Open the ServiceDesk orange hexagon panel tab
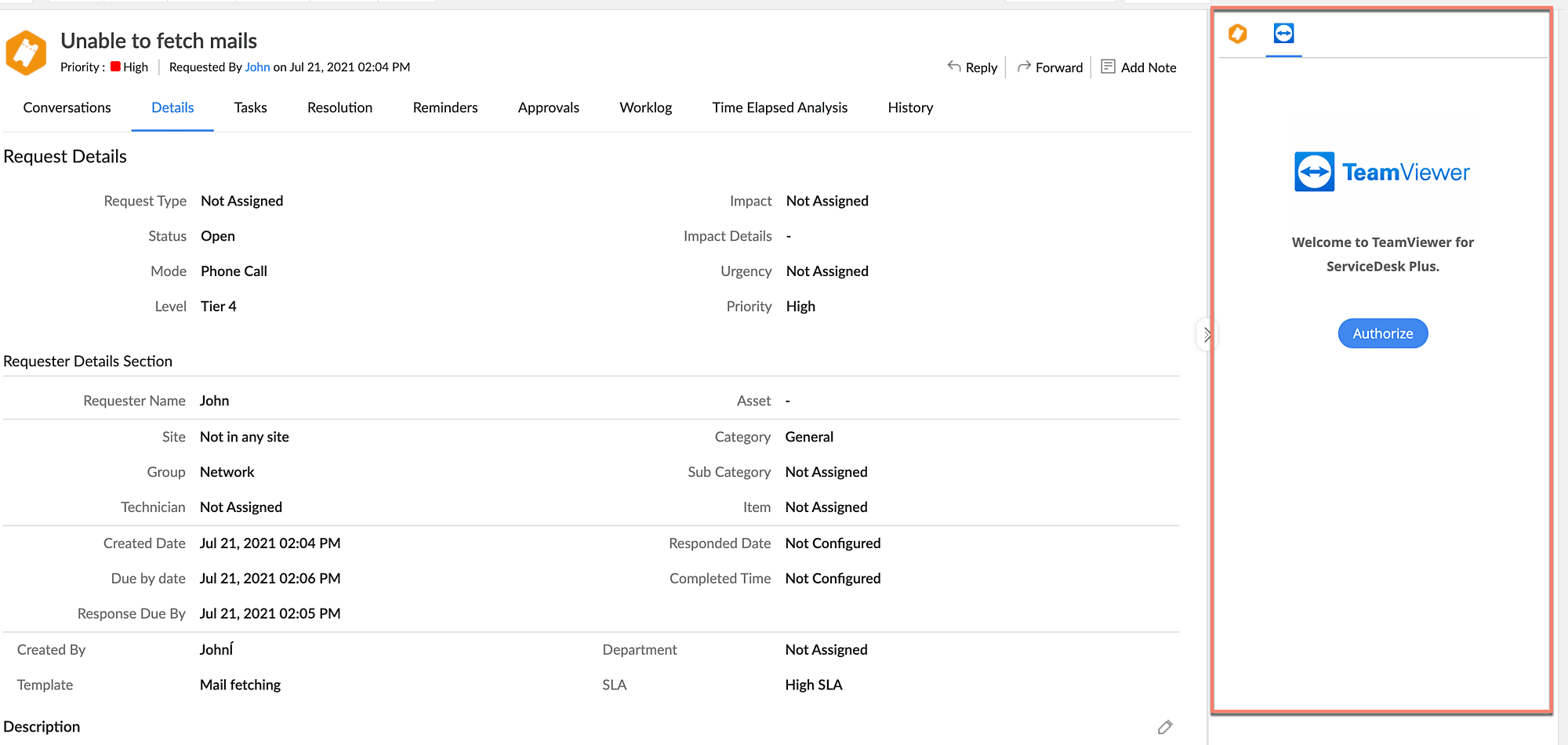The image size is (1568, 745). [x=1238, y=34]
